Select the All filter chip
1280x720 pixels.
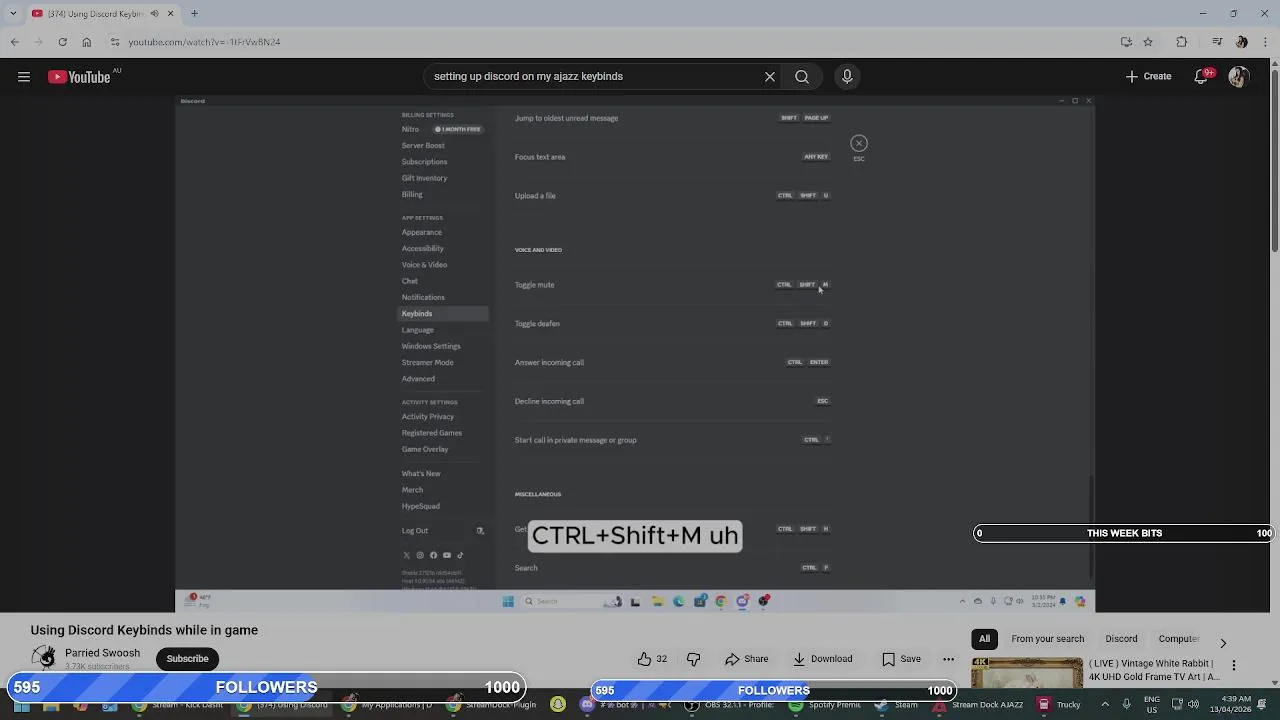coord(984,639)
